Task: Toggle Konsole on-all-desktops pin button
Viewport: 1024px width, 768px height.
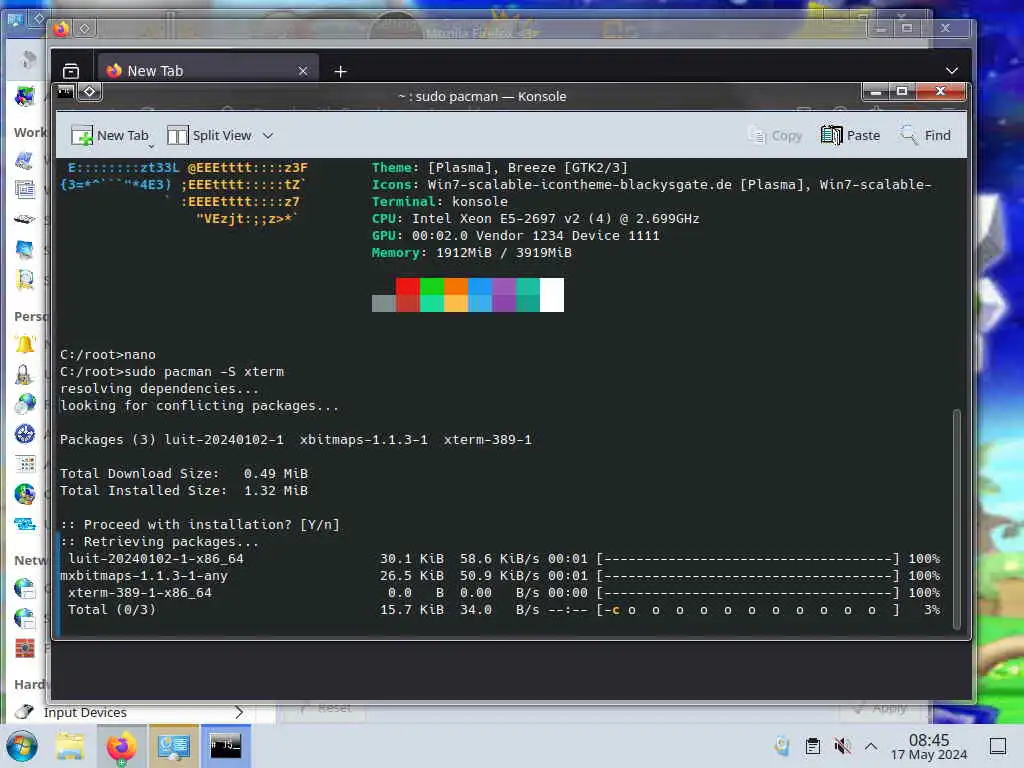Action: (89, 91)
